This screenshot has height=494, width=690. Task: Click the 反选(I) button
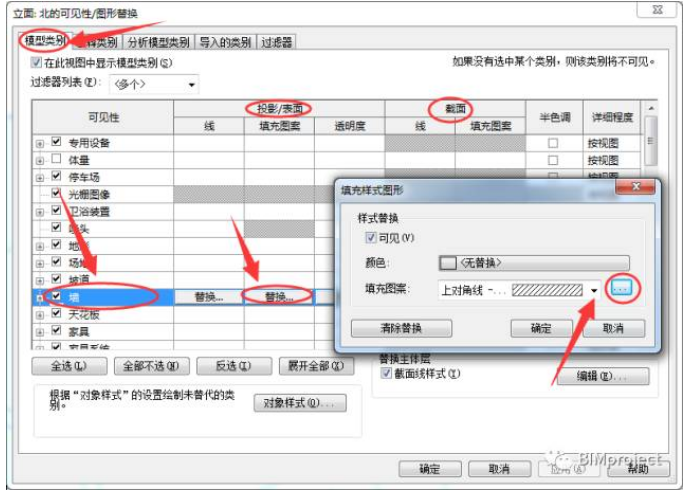[234, 366]
